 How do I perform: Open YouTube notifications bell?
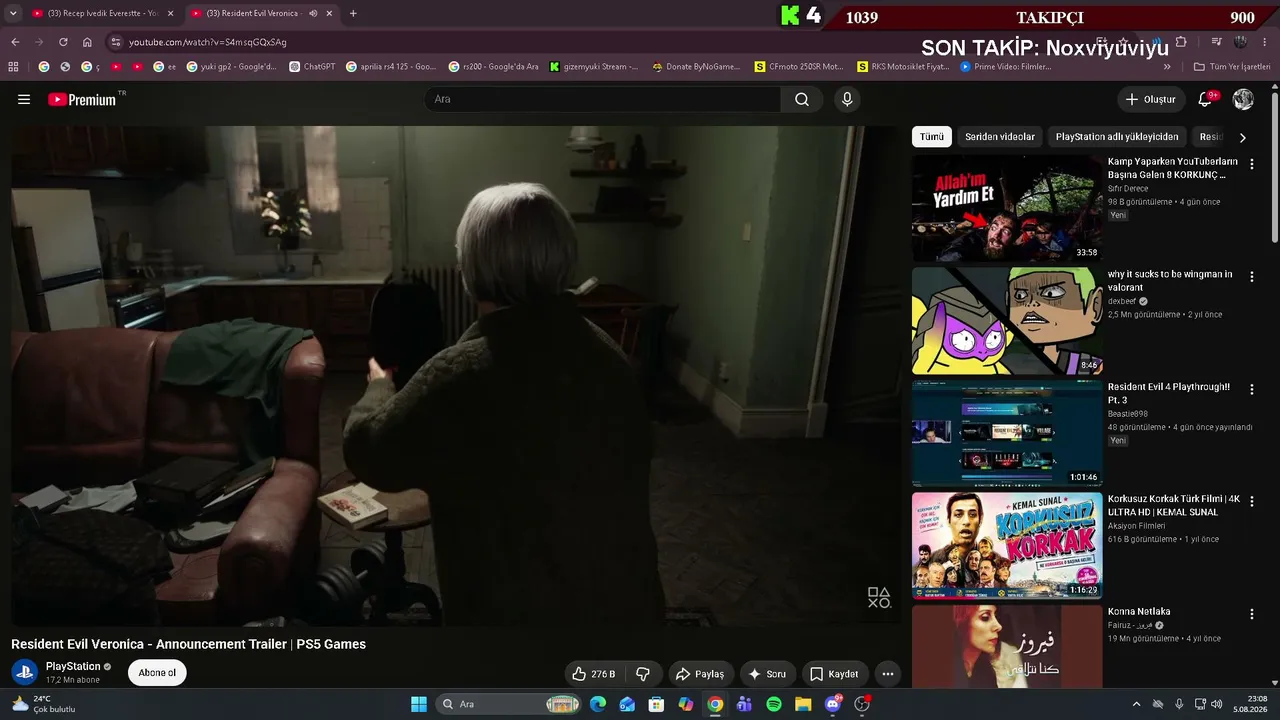1206,99
